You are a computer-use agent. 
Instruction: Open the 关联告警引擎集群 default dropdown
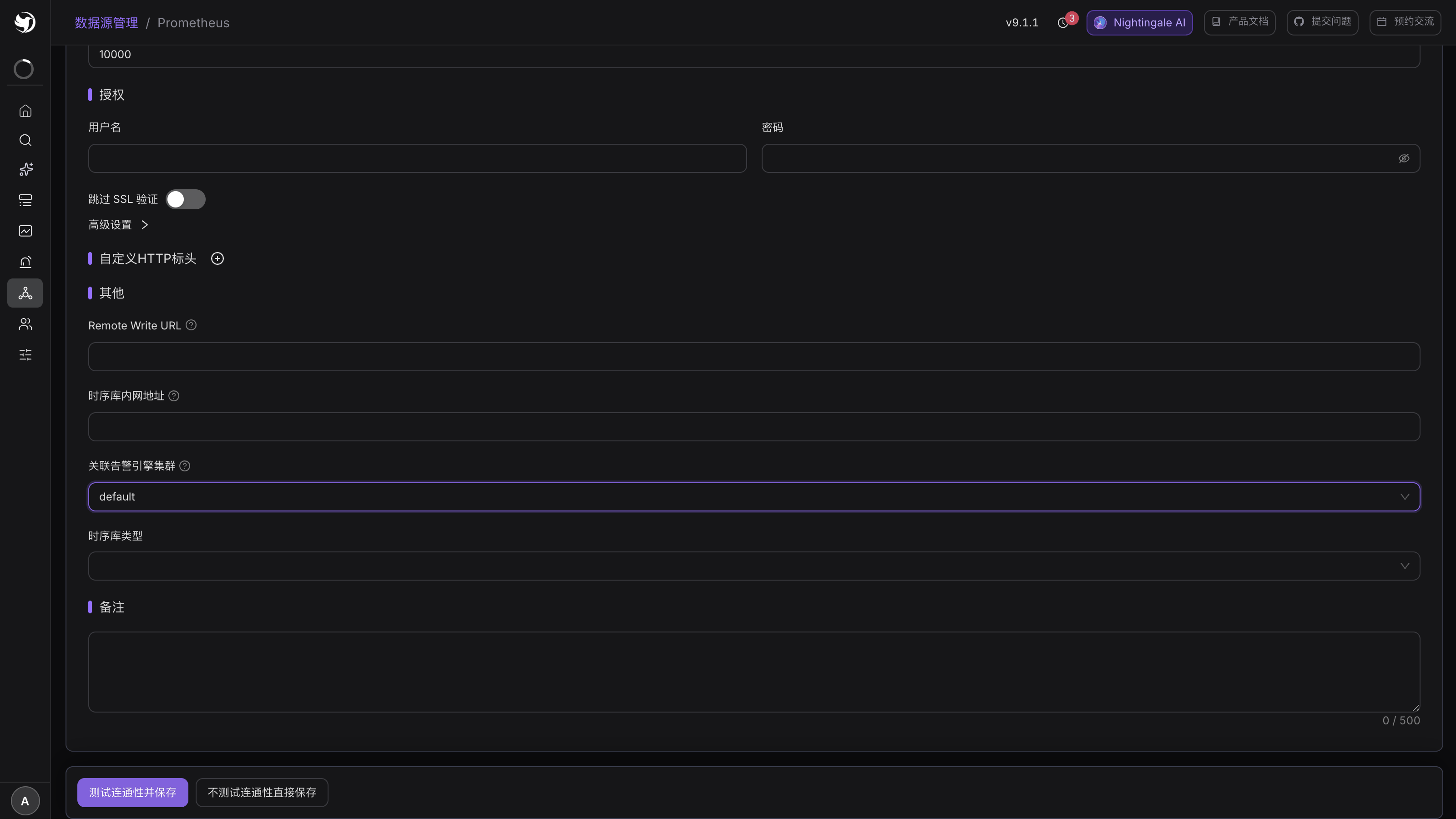(x=754, y=497)
